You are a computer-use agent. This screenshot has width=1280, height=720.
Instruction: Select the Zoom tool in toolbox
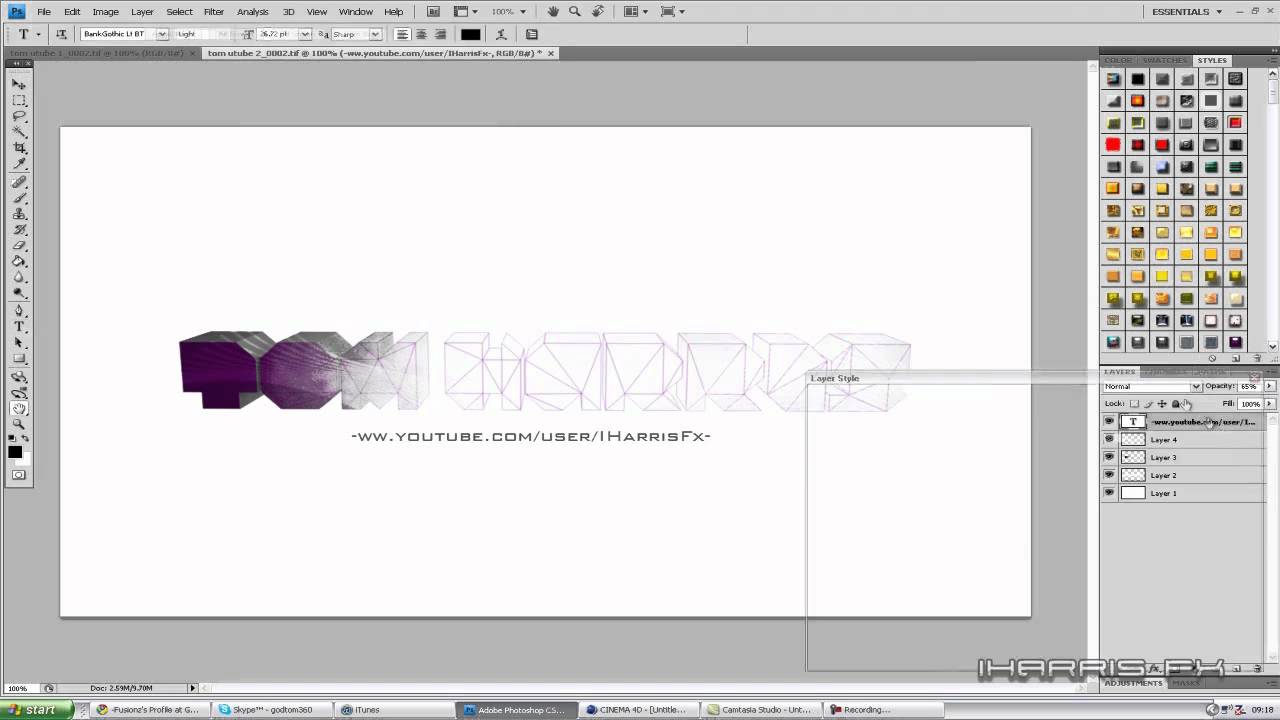tap(19, 424)
